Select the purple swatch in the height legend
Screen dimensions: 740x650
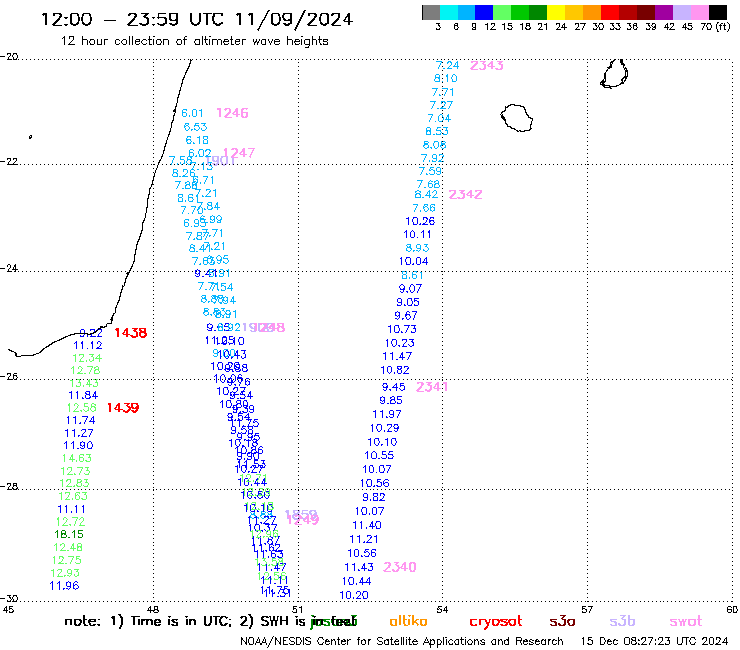point(664,12)
